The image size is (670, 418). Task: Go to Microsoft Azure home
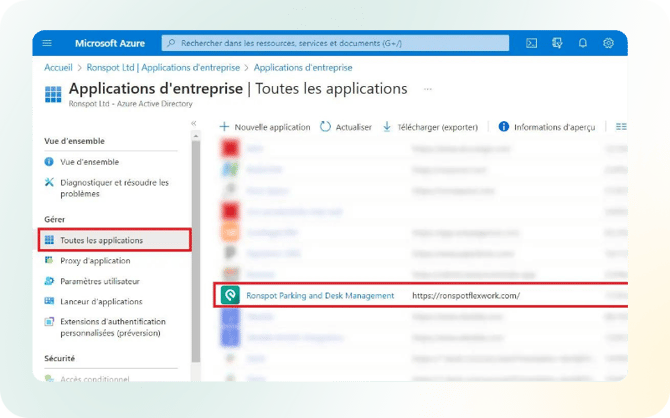pos(110,43)
